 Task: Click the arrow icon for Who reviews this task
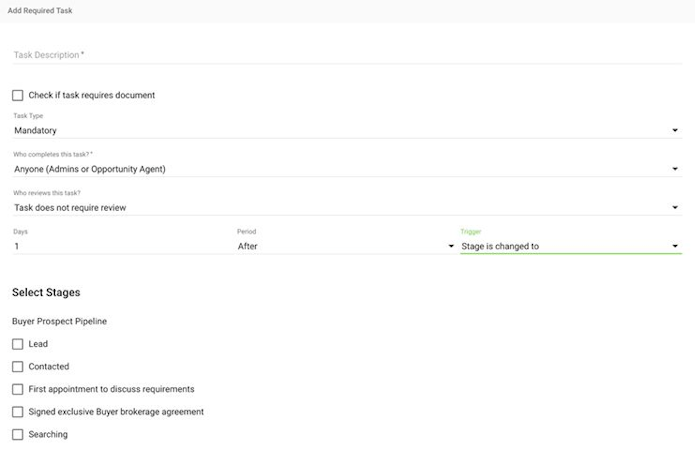pyautogui.click(x=676, y=208)
